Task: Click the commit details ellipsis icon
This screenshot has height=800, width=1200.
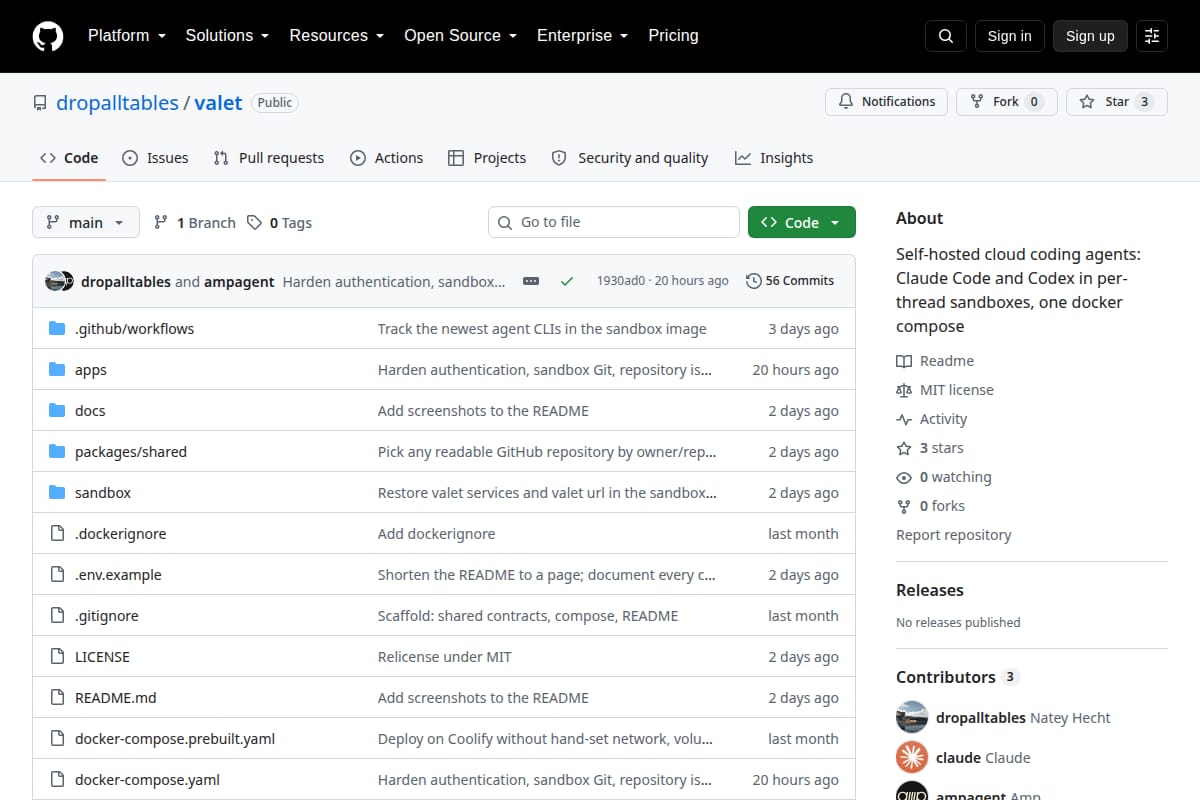Action: [531, 281]
